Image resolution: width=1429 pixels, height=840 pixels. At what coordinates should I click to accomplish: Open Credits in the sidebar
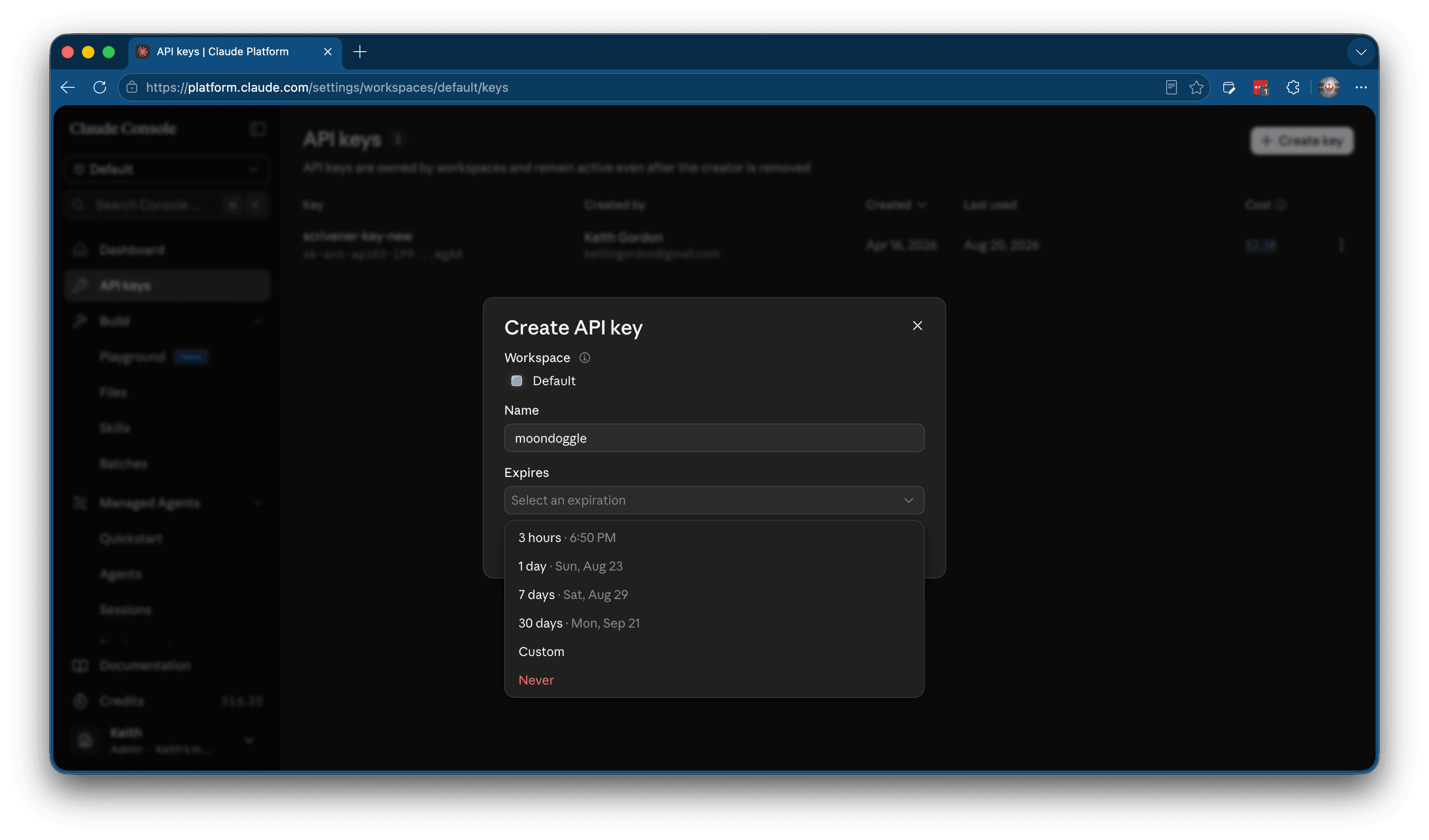pyautogui.click(x=167, y=701)
